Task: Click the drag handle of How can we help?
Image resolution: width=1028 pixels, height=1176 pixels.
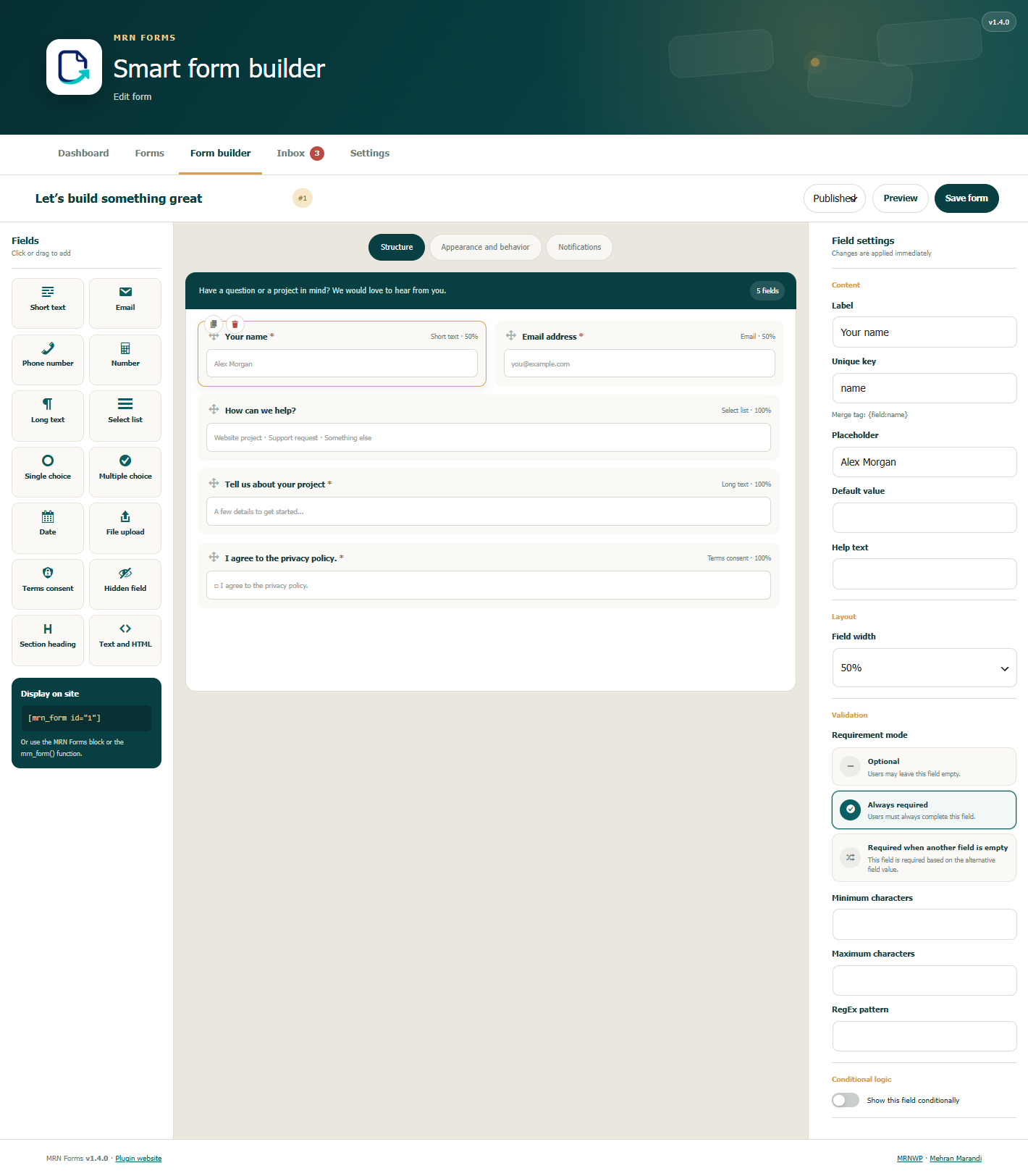Action: tap(214, 409)
